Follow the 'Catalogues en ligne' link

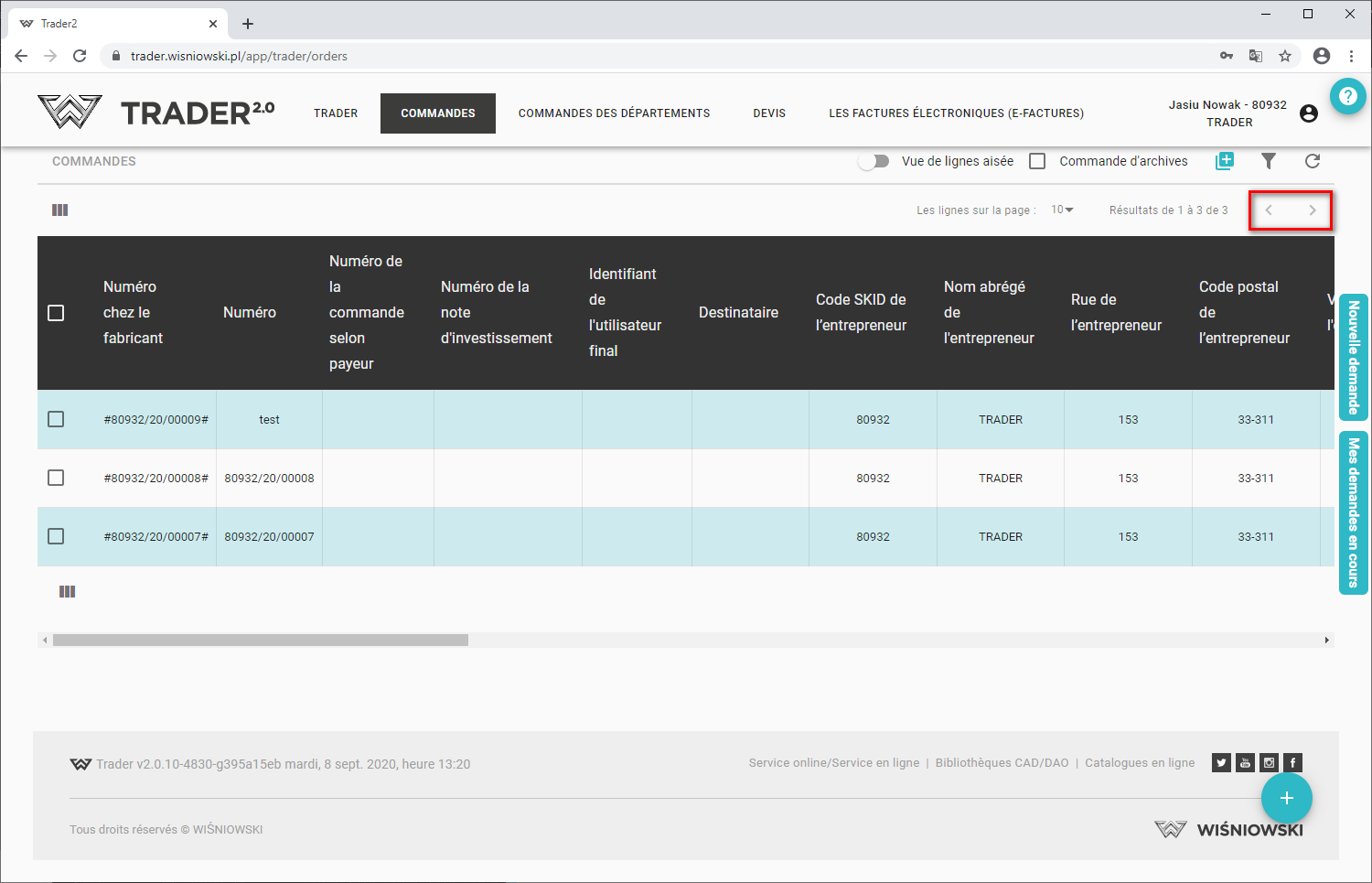tap(1140, 763)
